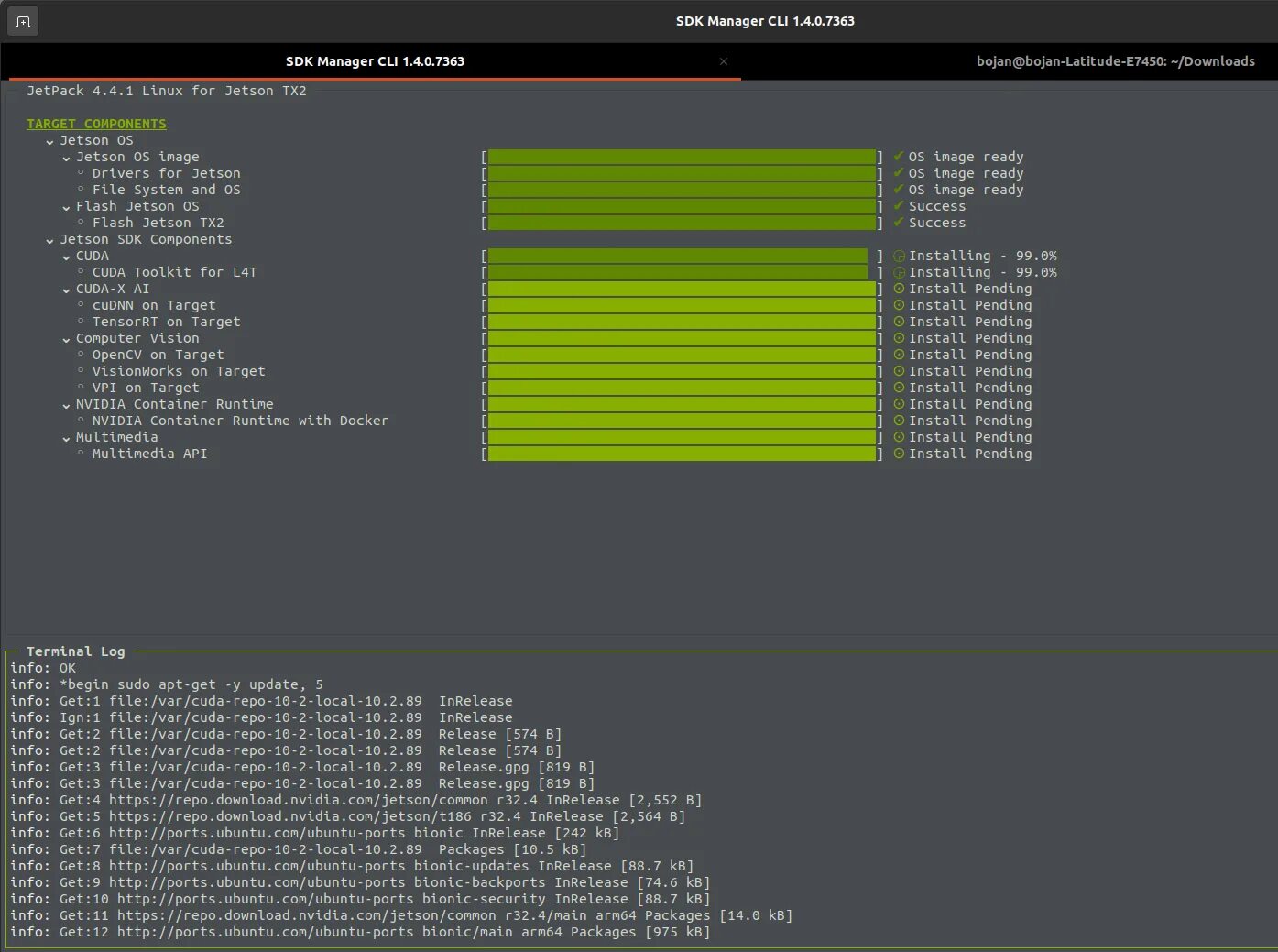1278x952 pixels.
Task: Click the Computer Vision pending clock icon
Action: point(899,338)
